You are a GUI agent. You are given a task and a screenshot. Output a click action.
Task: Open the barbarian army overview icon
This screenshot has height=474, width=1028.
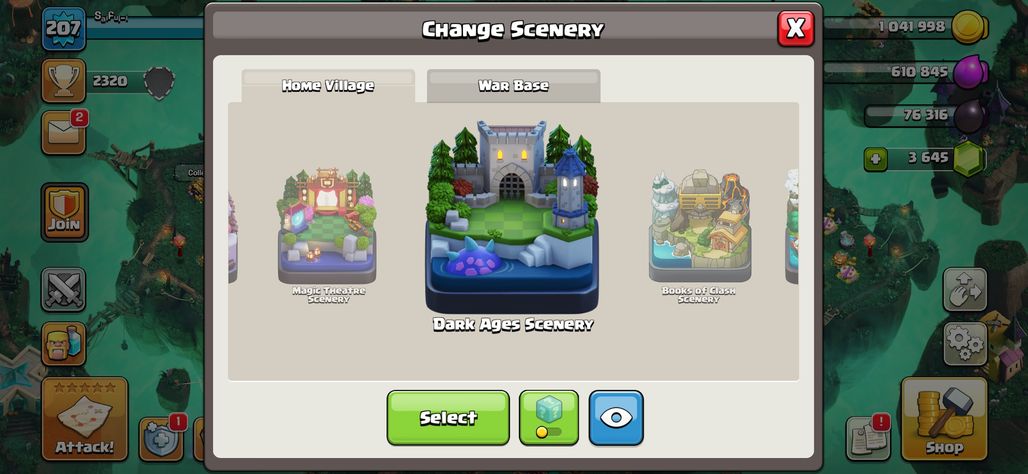(x=64, y=344)
